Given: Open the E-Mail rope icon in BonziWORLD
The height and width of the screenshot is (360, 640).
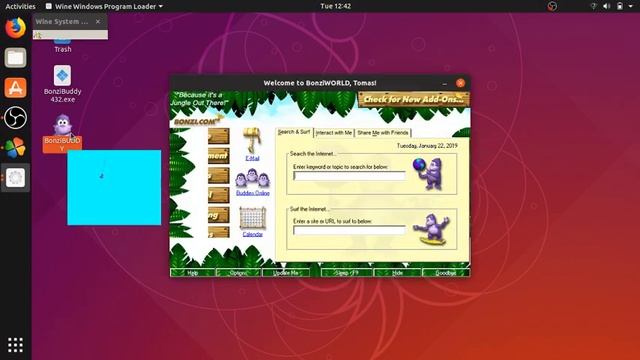Looking at the screenshot, I should click(252, 141).
